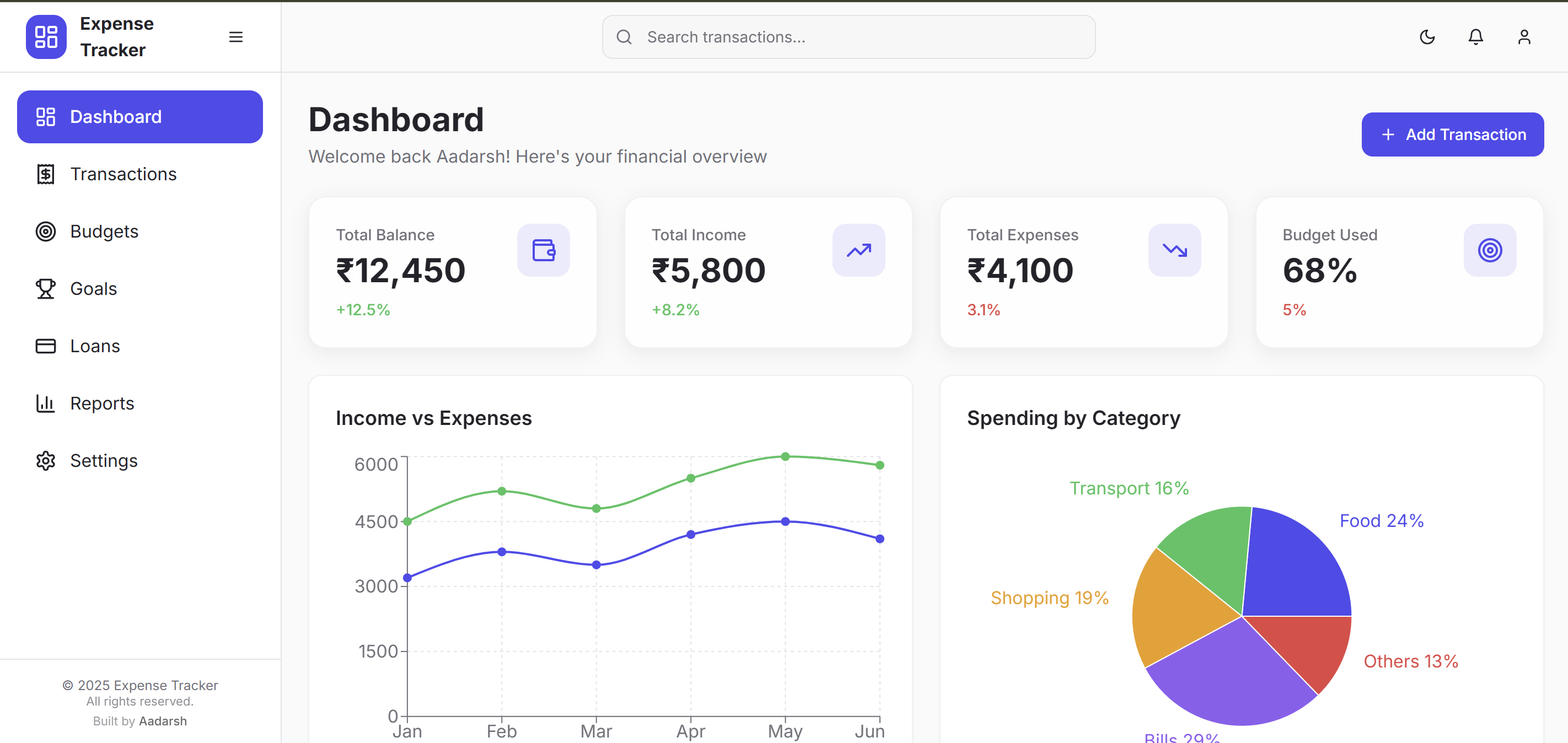This screenshot has width=1568, height=743.
Task: Open Budgets in sidebar
Action: point(140,231)
